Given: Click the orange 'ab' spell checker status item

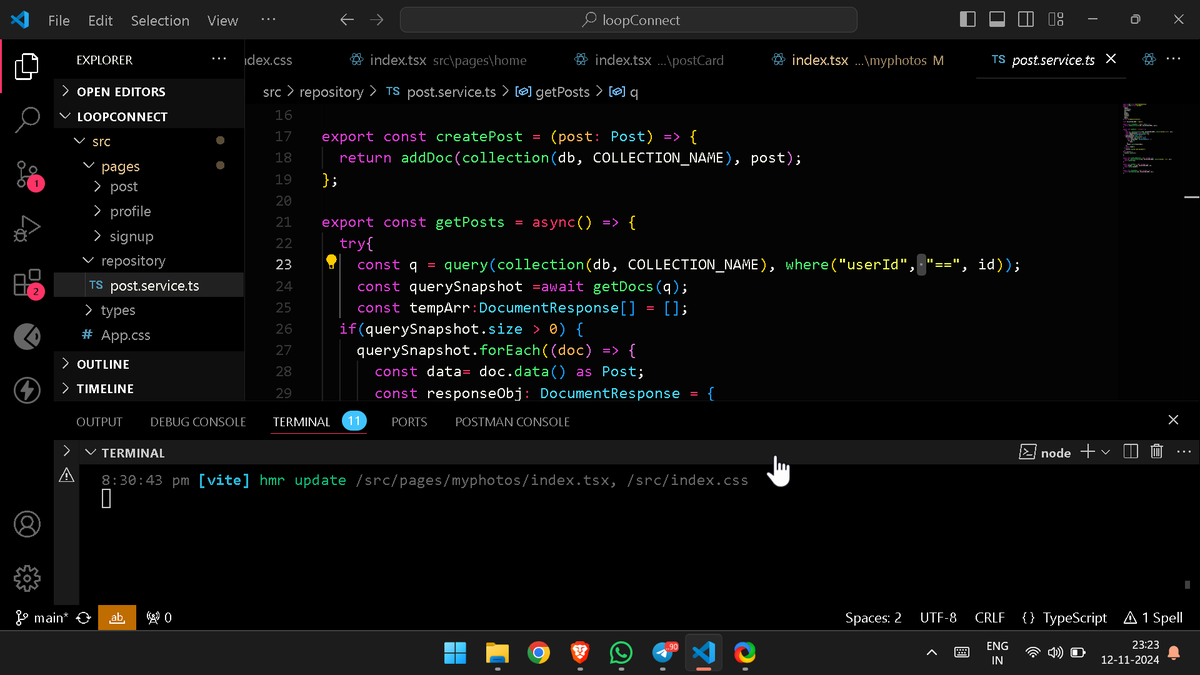Looking at the screenshot, I should point(116,618).
